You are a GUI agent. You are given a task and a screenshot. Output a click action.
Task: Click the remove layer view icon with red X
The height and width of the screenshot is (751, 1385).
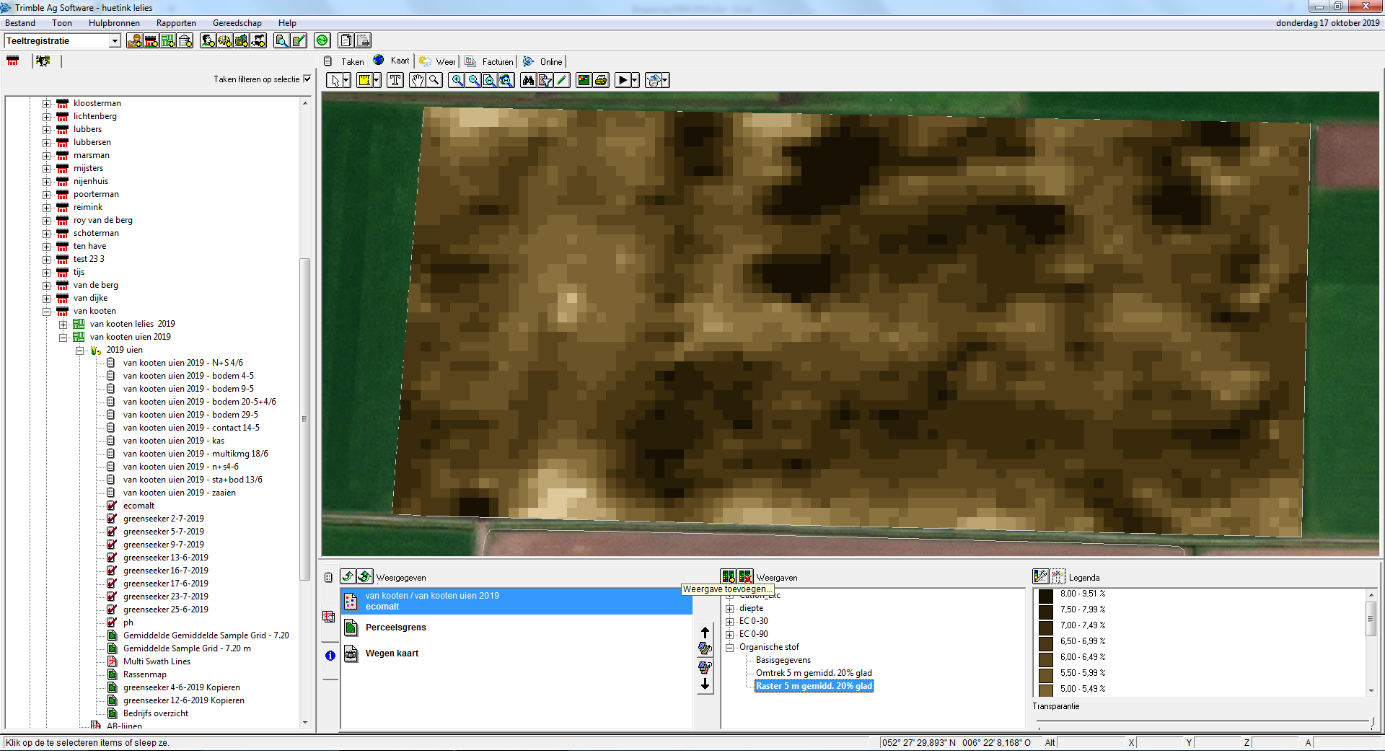[745, 577]
